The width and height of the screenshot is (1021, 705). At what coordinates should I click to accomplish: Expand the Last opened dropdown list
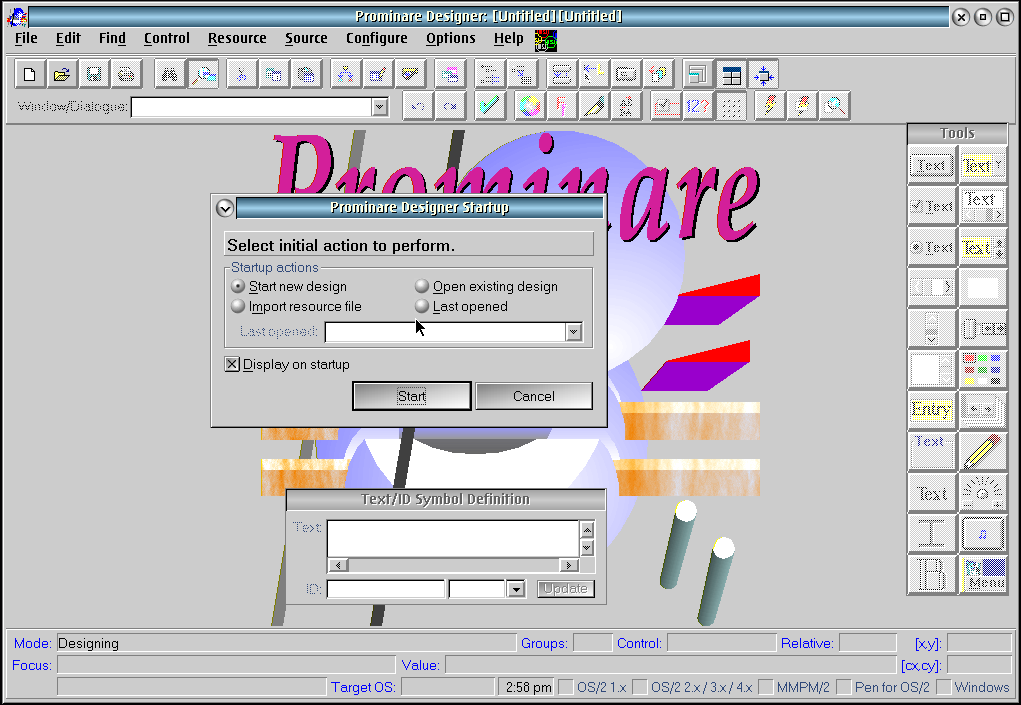click(x=573, y=332)
